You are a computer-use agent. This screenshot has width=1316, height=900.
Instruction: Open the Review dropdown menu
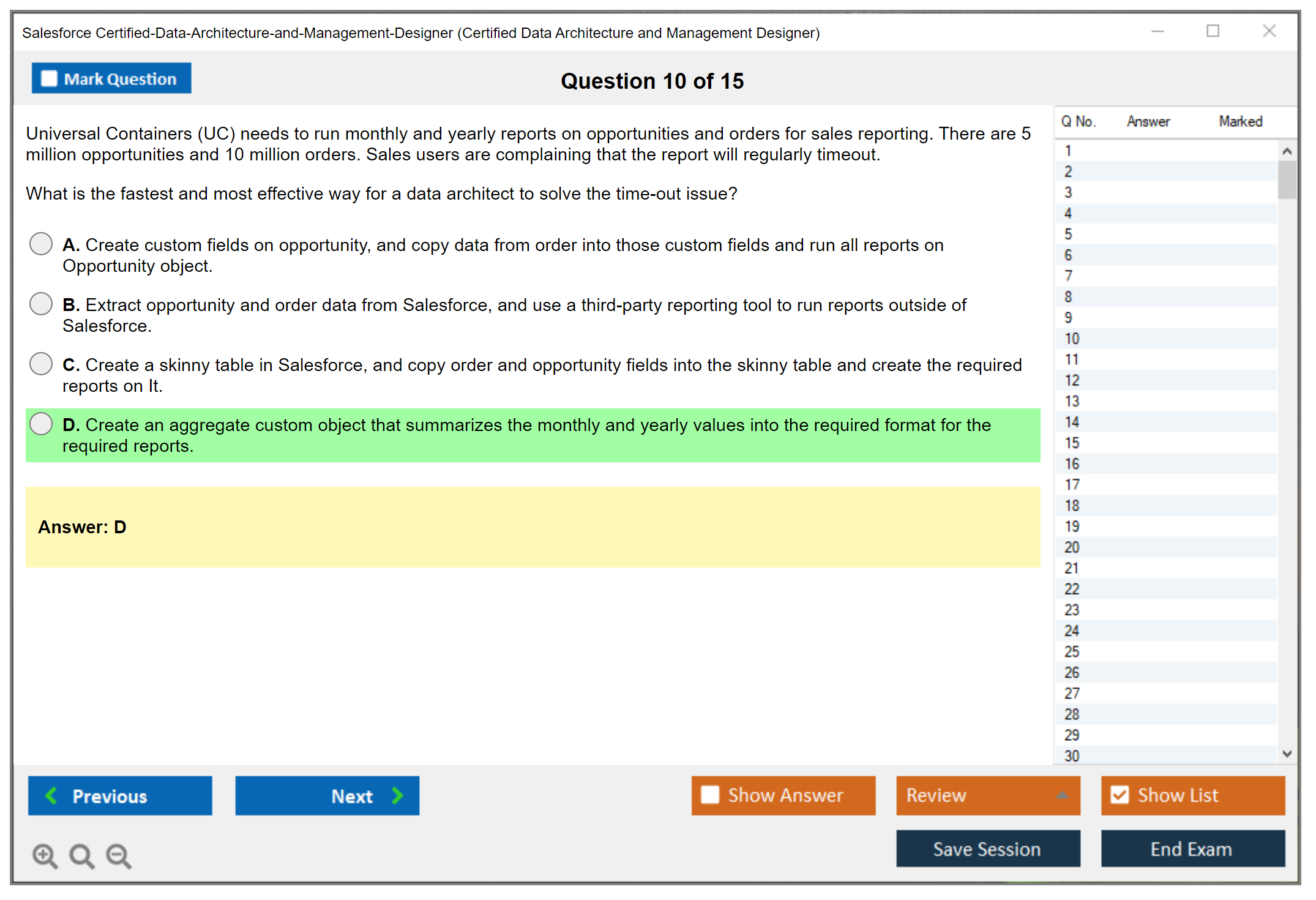[1062, 795]
